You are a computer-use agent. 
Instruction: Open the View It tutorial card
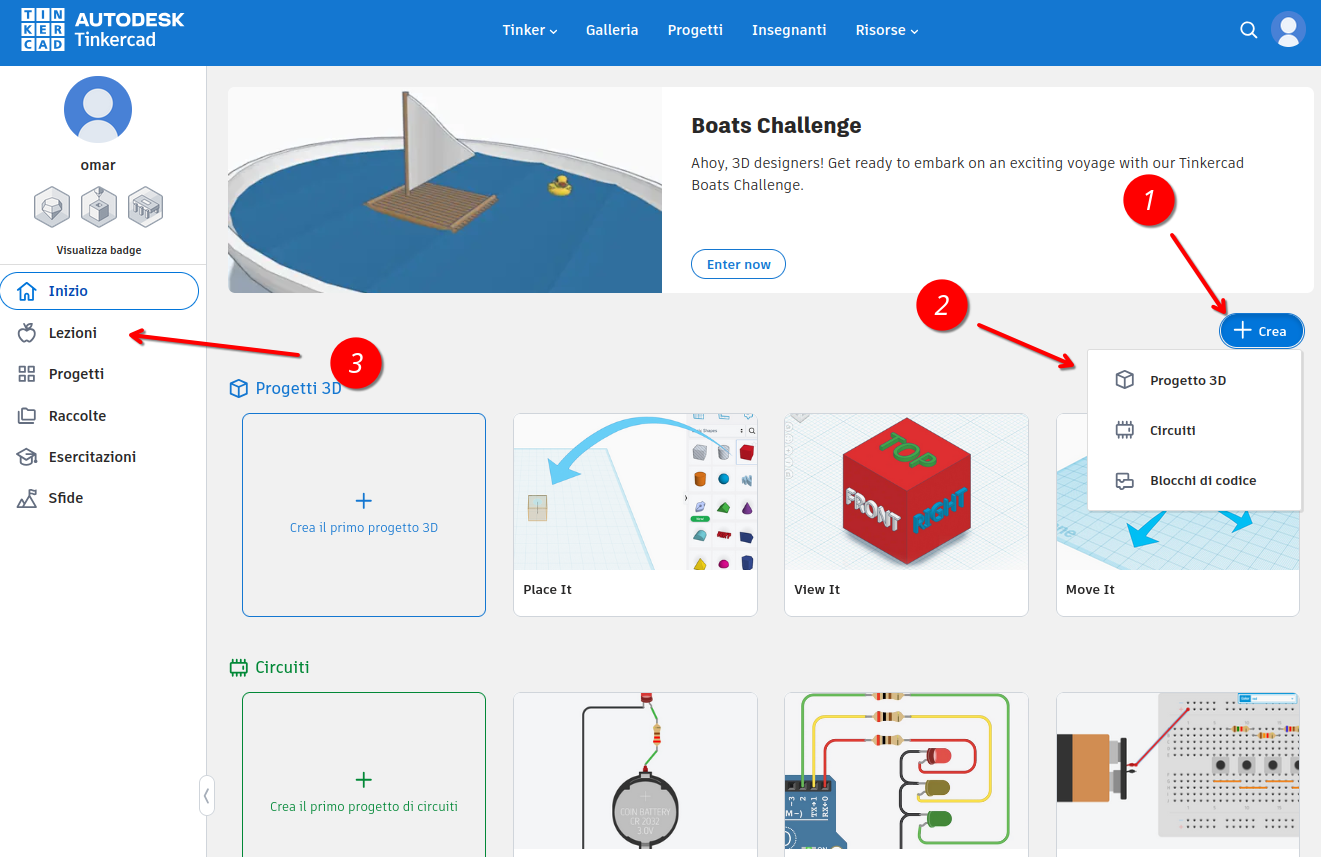(906, 515)
